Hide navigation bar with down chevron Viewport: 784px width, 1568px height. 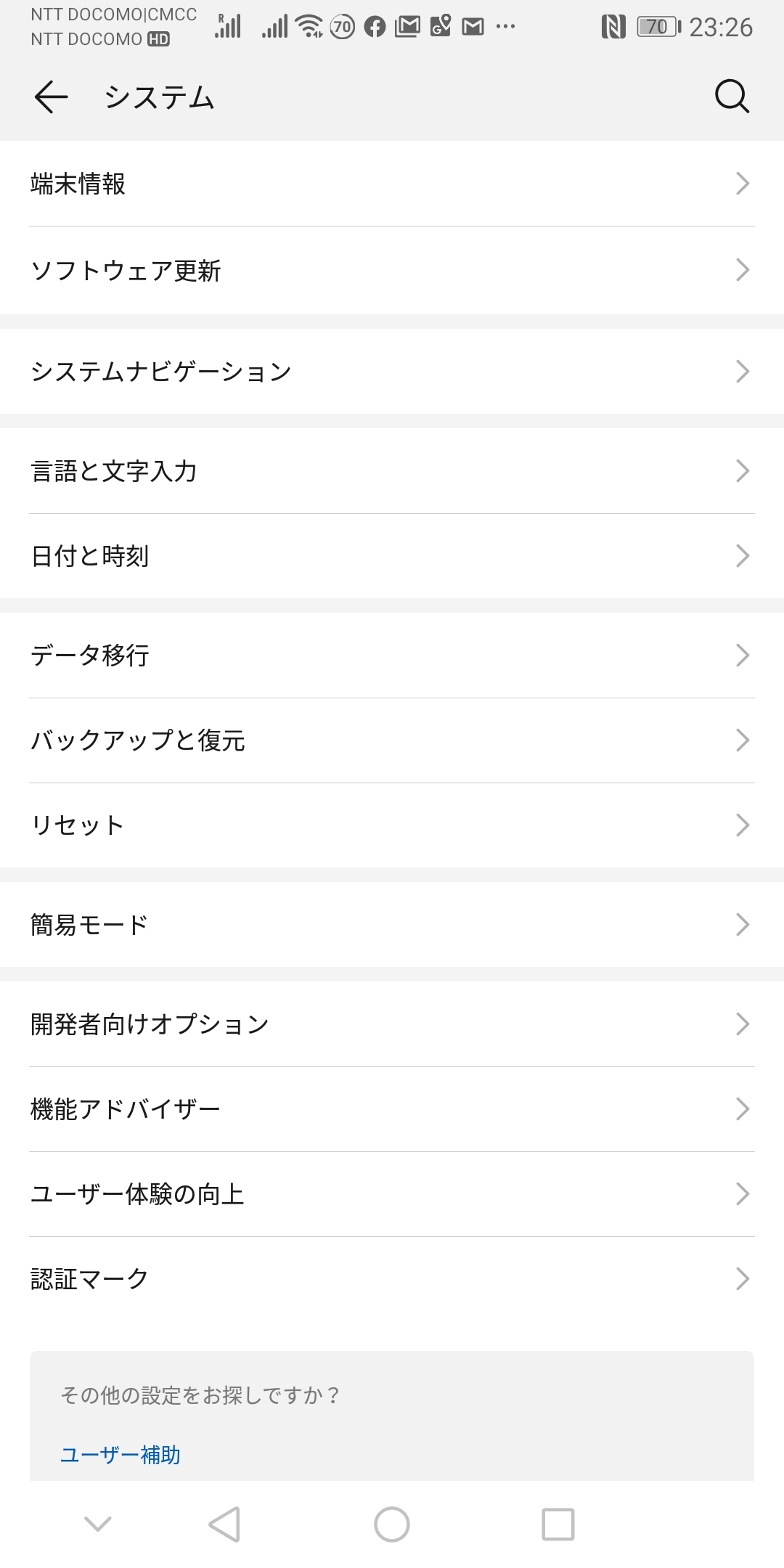point(98,1524)
